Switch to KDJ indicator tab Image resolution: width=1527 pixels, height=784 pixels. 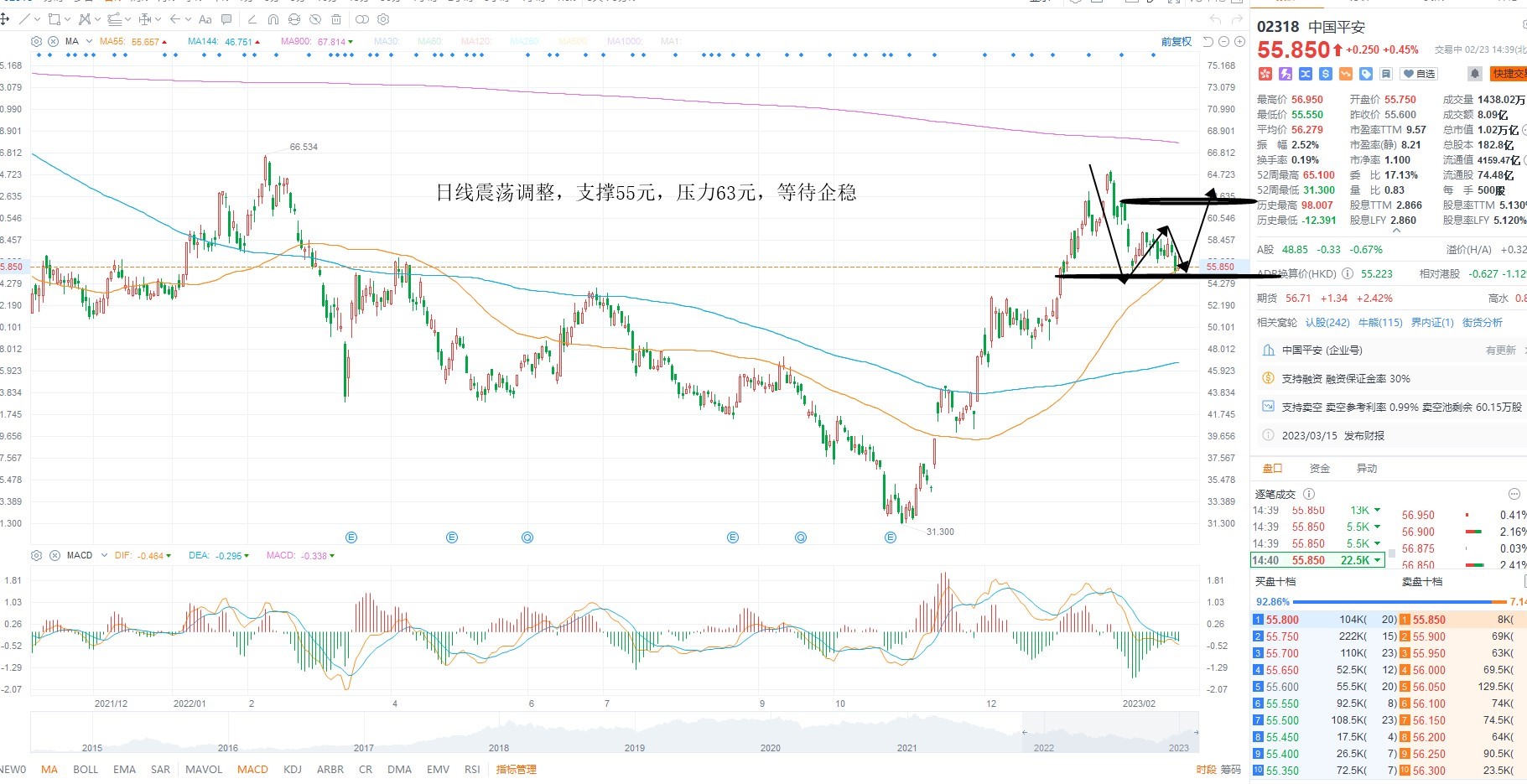tap(293, 769)
